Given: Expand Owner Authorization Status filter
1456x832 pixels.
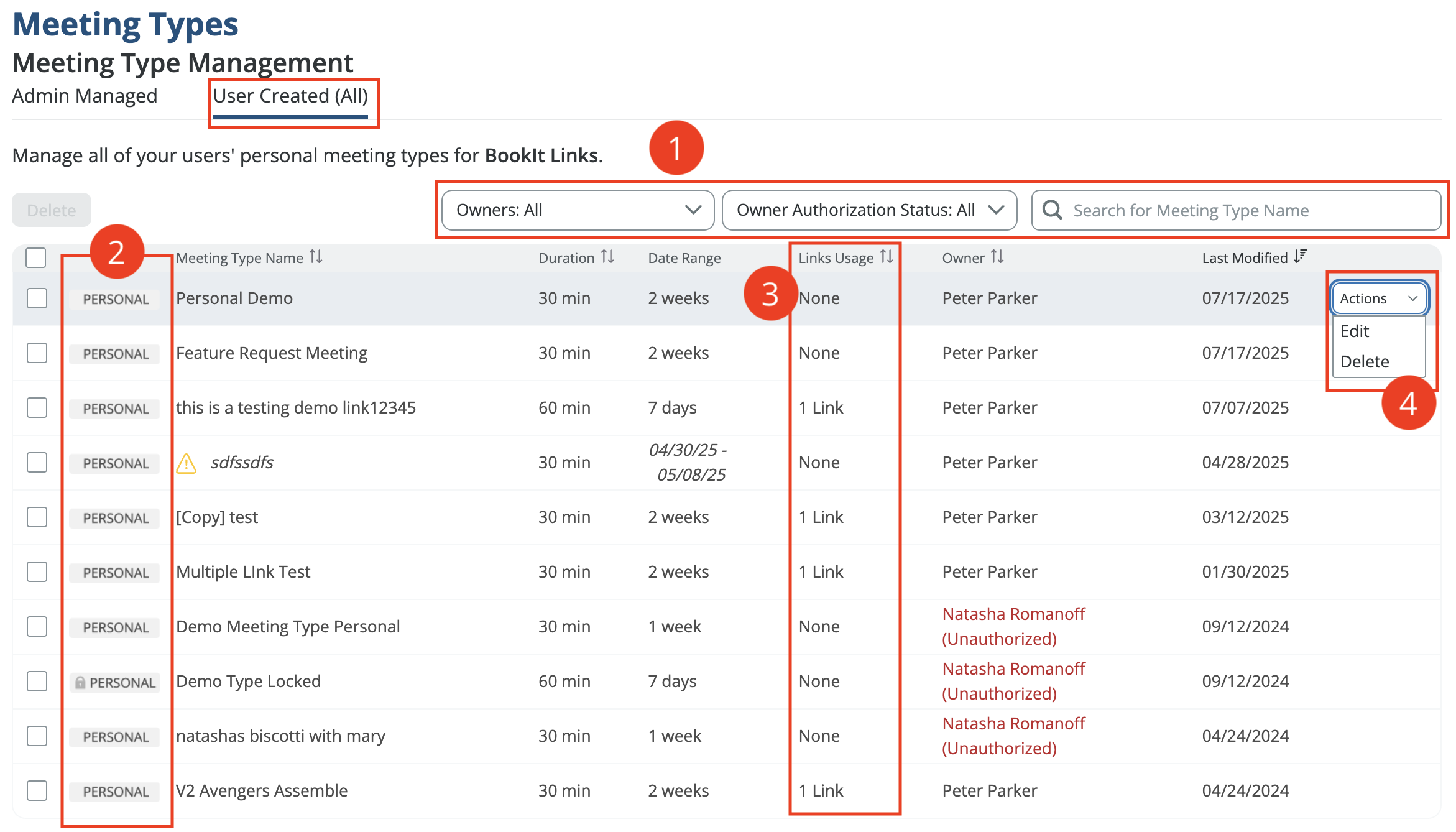Looking at the screenshot, I should click(869, 210).
